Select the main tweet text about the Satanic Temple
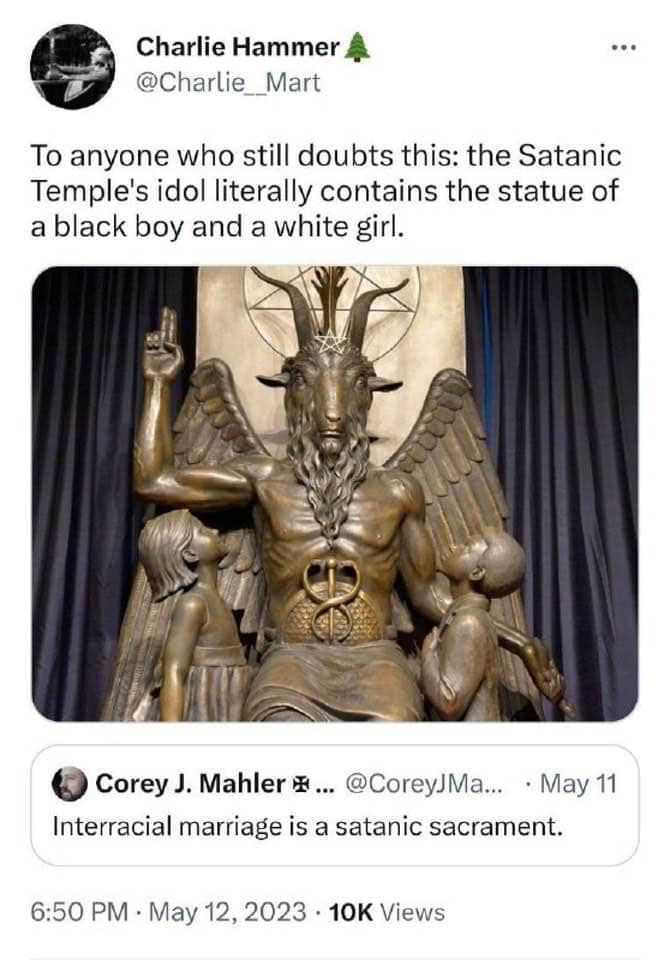This screenshot has width=670, height=960. click(326, 191)
